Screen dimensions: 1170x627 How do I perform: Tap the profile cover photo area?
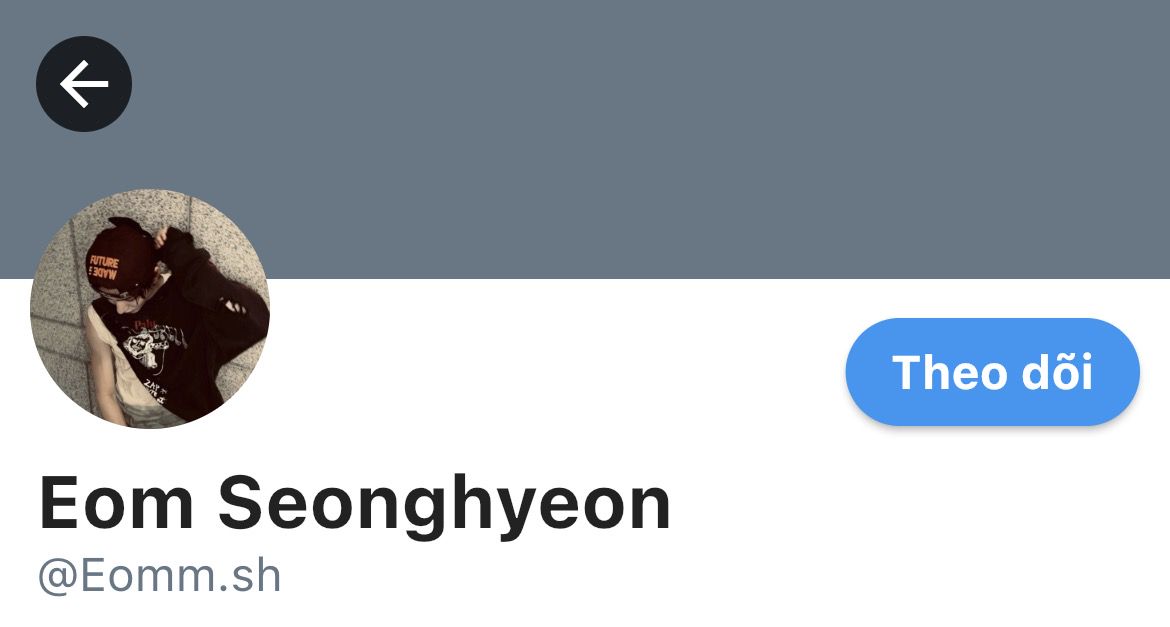coord(585,140)
